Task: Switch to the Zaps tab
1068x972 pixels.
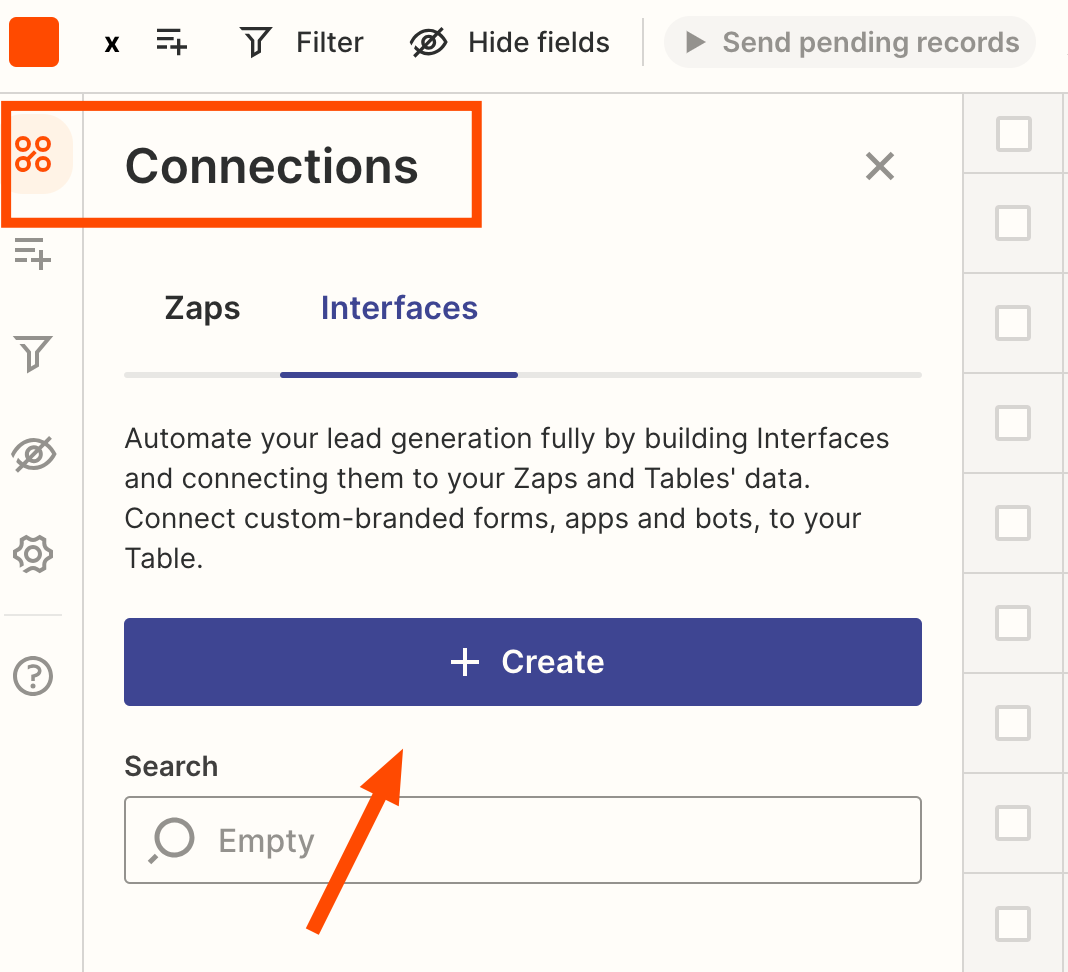Action: click(x=202, y=308)
